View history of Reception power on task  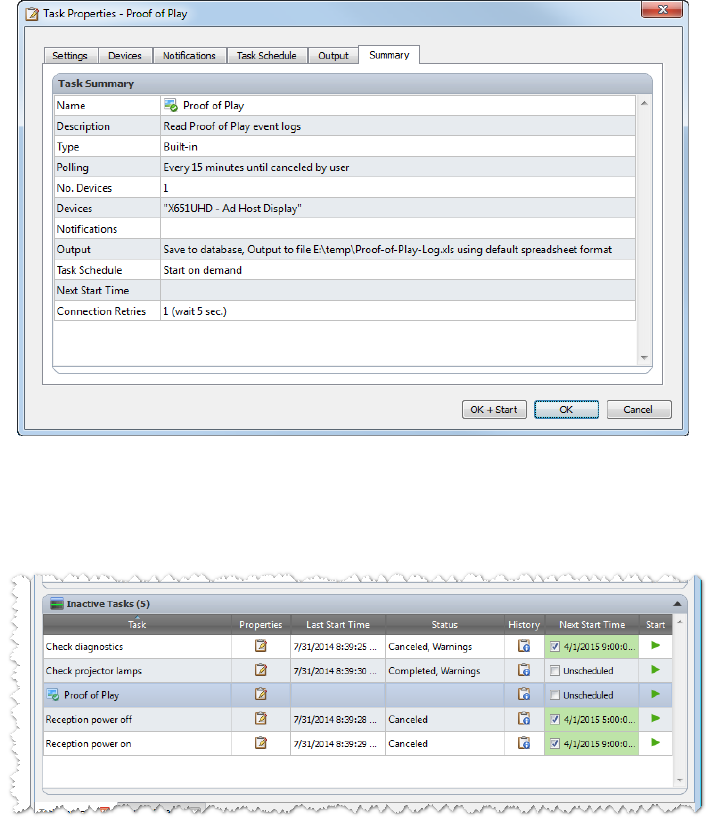pyautogui.click(x=524, y=743)
